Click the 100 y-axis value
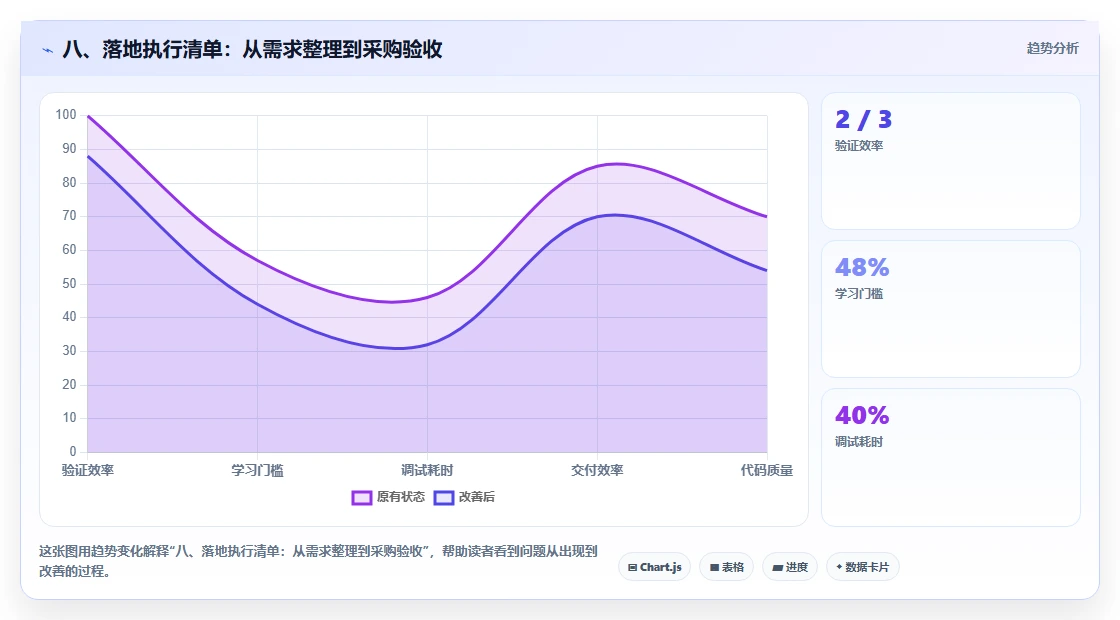Screen dimensions: 1120x620 (66, 115)
